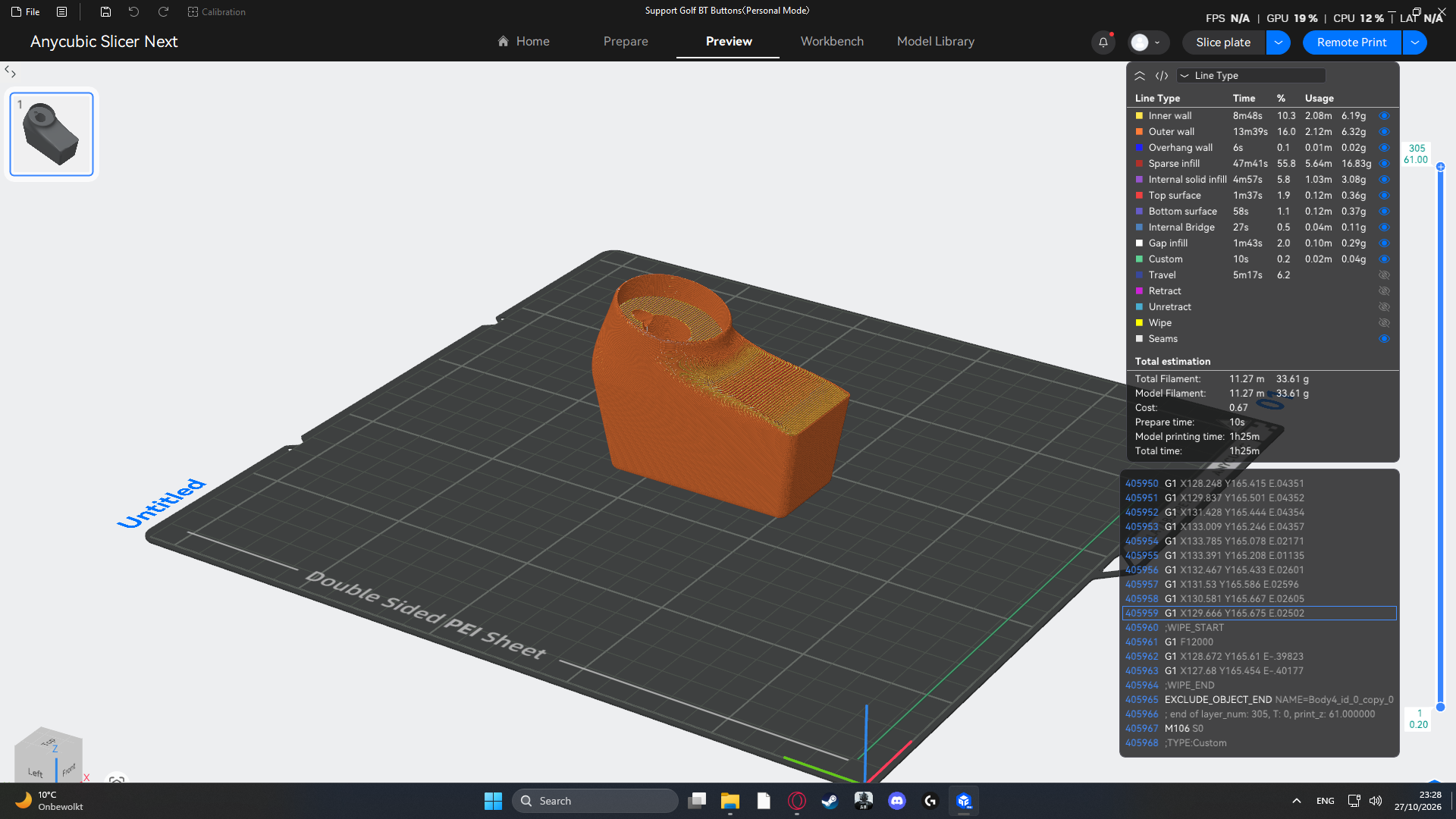Collapse the legend panel with double-chevron icon

[x=1140, y=75]
